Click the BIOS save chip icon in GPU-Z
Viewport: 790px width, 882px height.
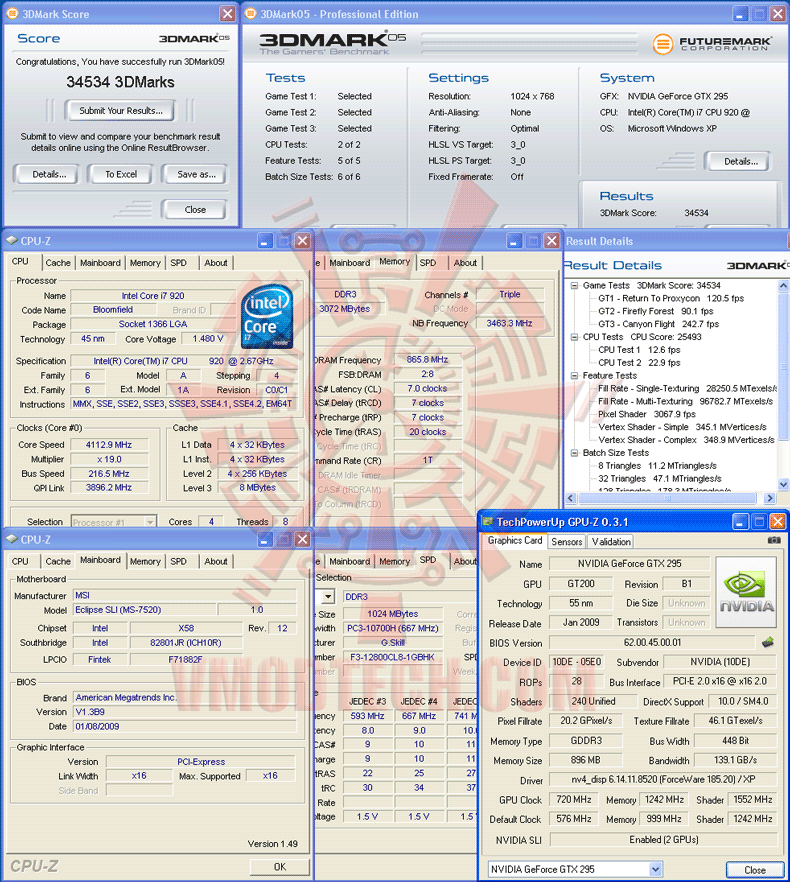[768, 642]
